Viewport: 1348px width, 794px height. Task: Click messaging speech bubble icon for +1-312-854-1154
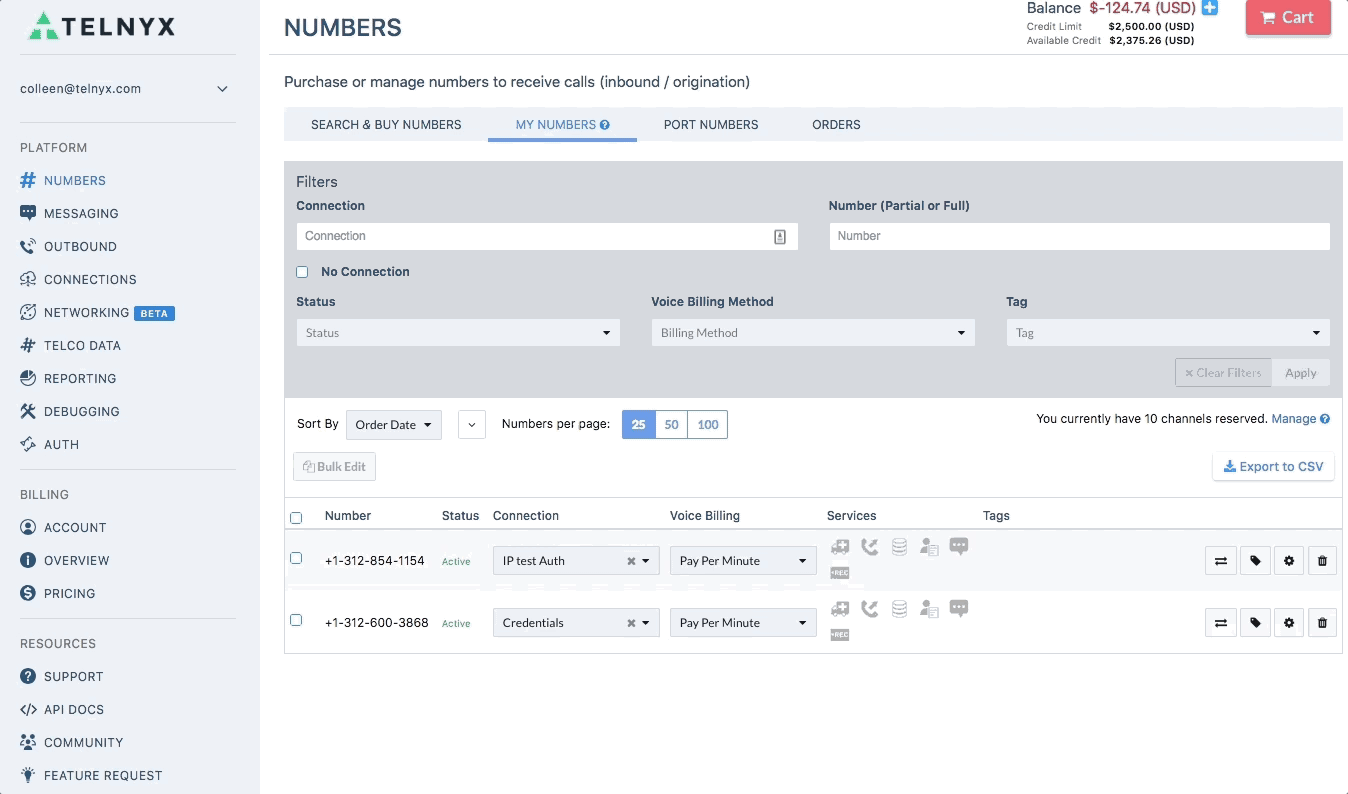959,546
